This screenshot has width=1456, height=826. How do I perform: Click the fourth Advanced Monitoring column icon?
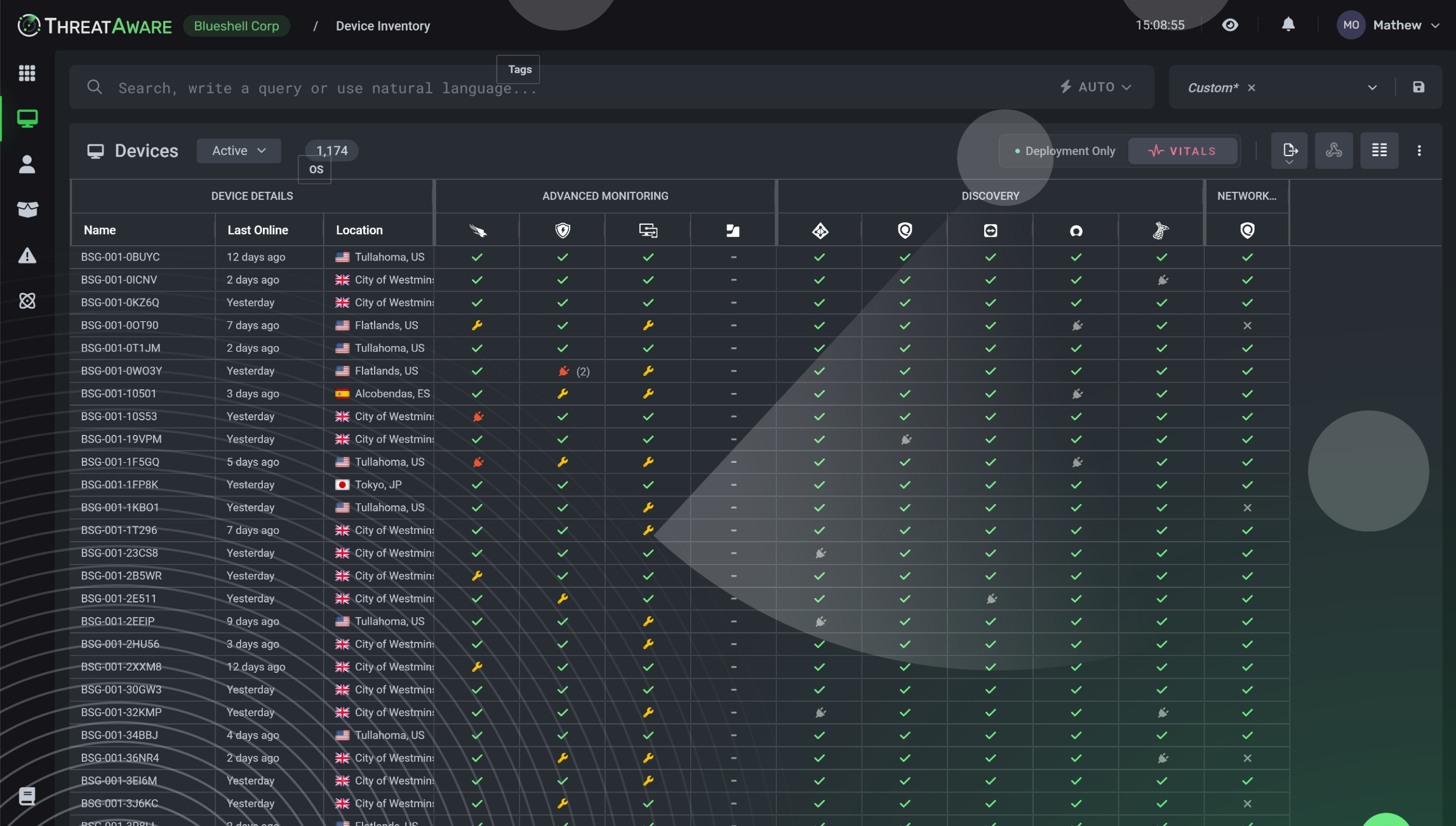(x=733, y=230)
